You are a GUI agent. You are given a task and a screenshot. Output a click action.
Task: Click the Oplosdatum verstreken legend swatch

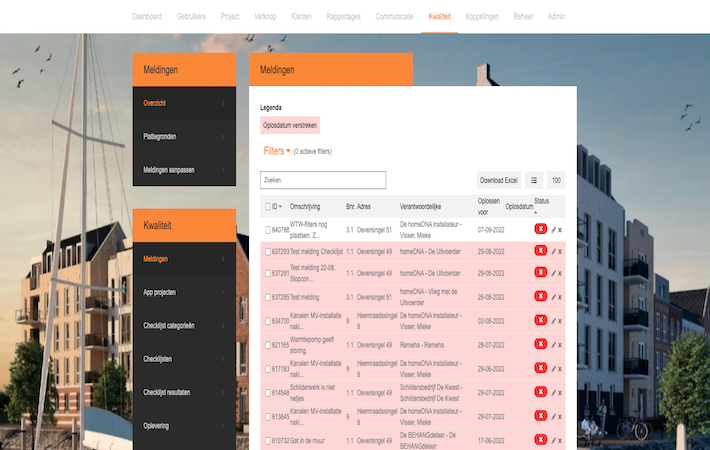[290, 125]
